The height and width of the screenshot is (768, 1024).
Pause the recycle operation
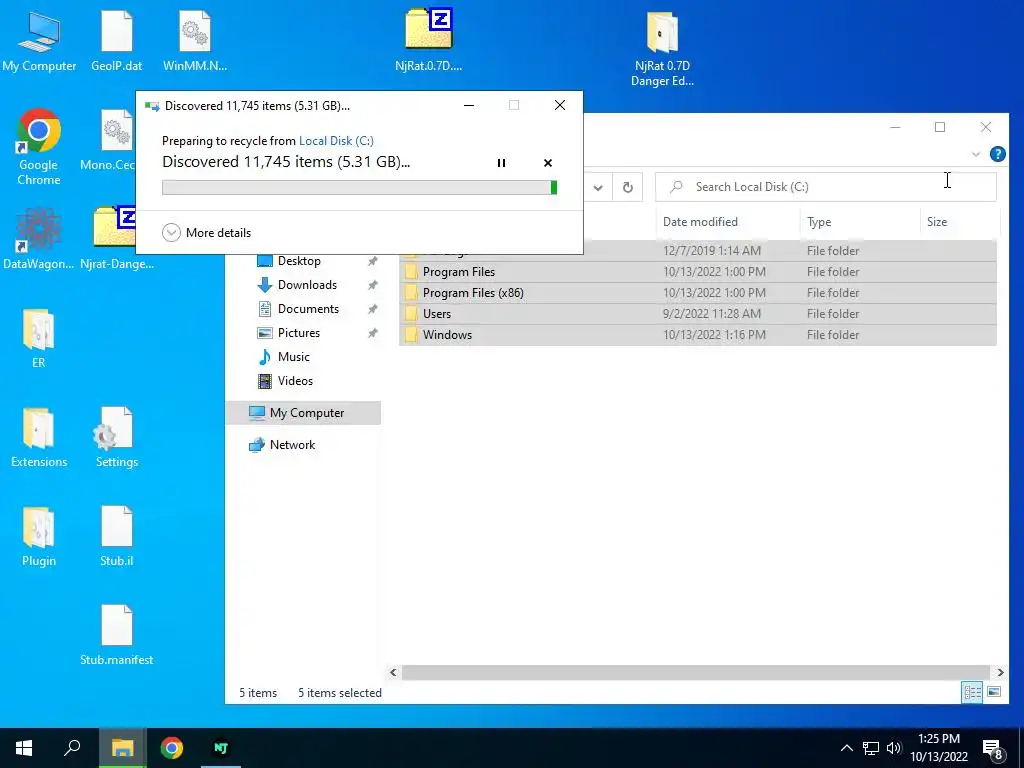(502, 163)
